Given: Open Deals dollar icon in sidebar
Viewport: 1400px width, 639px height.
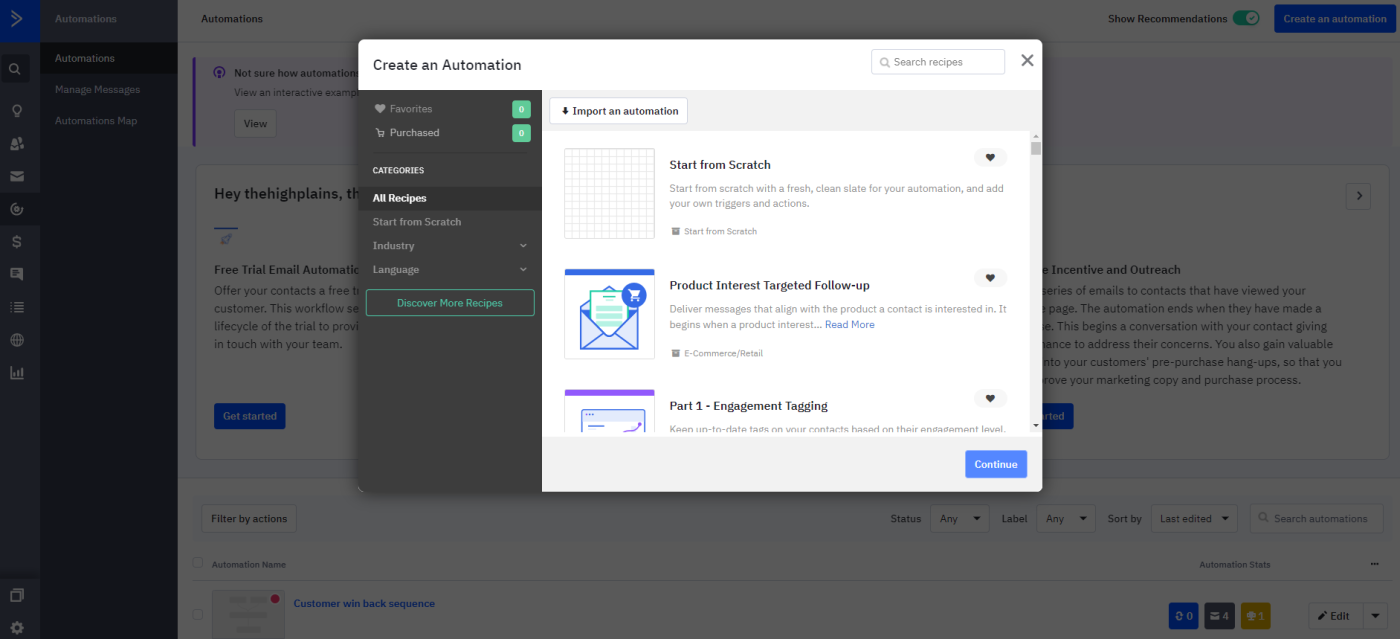Looking at the screenshot, I should [16, 242].
